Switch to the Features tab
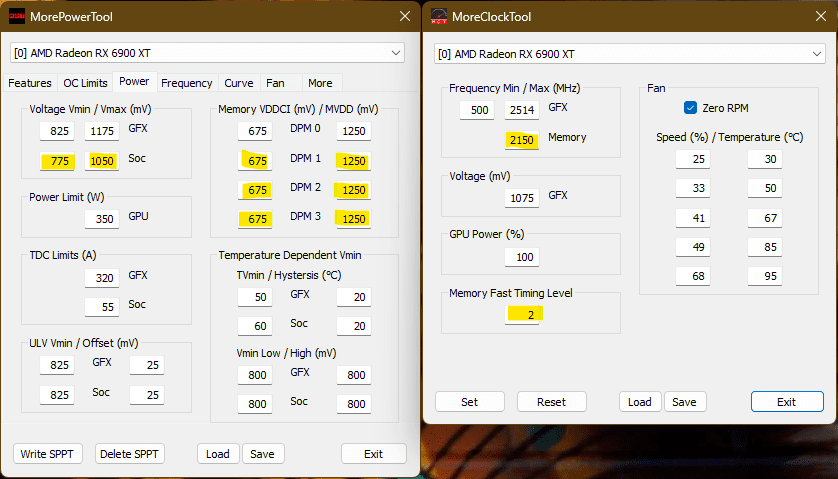Screen dimensions: 838x479 tap(30, 83)
